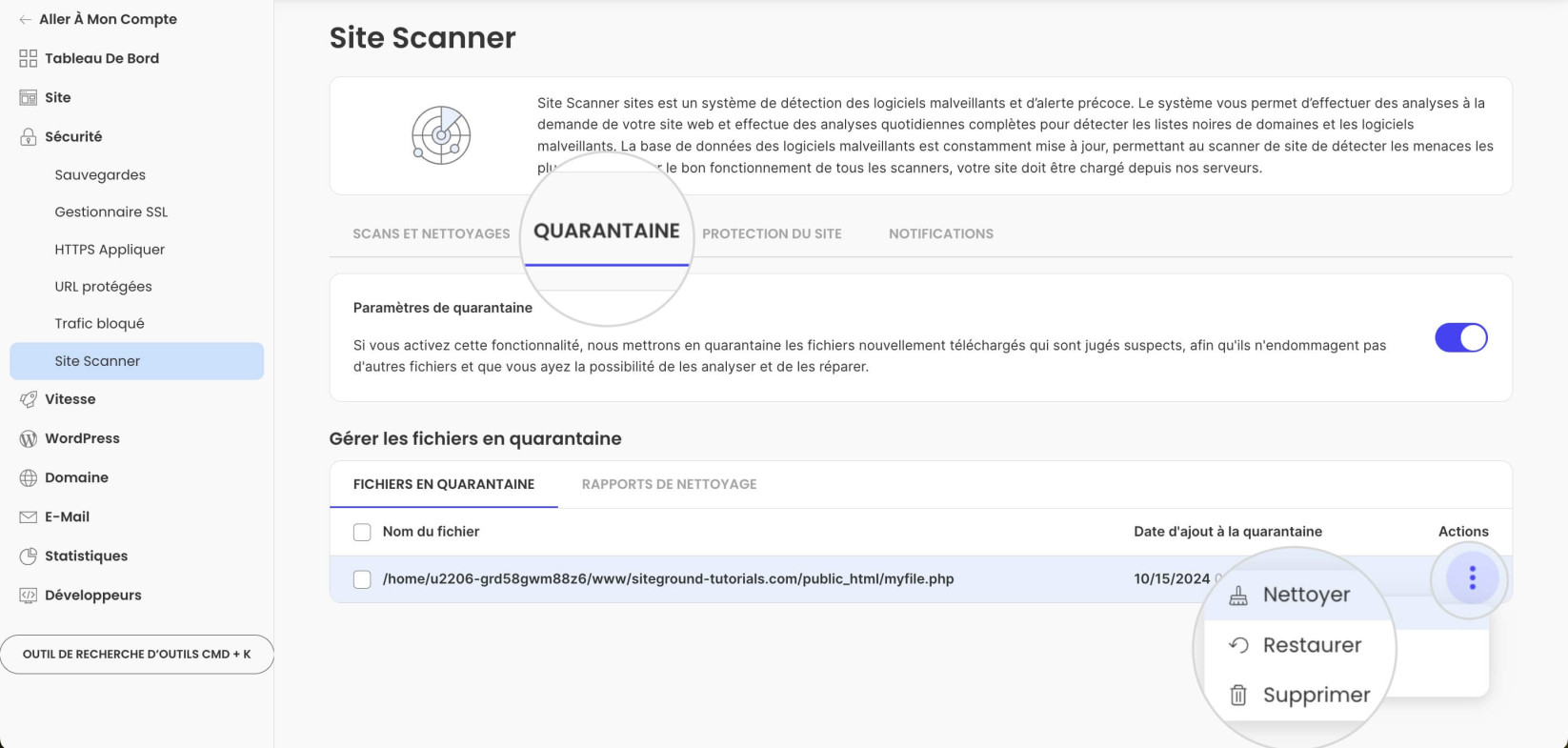This screenshot has height=748, width=1568.
Task: Collapse the Sécurité section in sidebar
Action: point(73,136)
